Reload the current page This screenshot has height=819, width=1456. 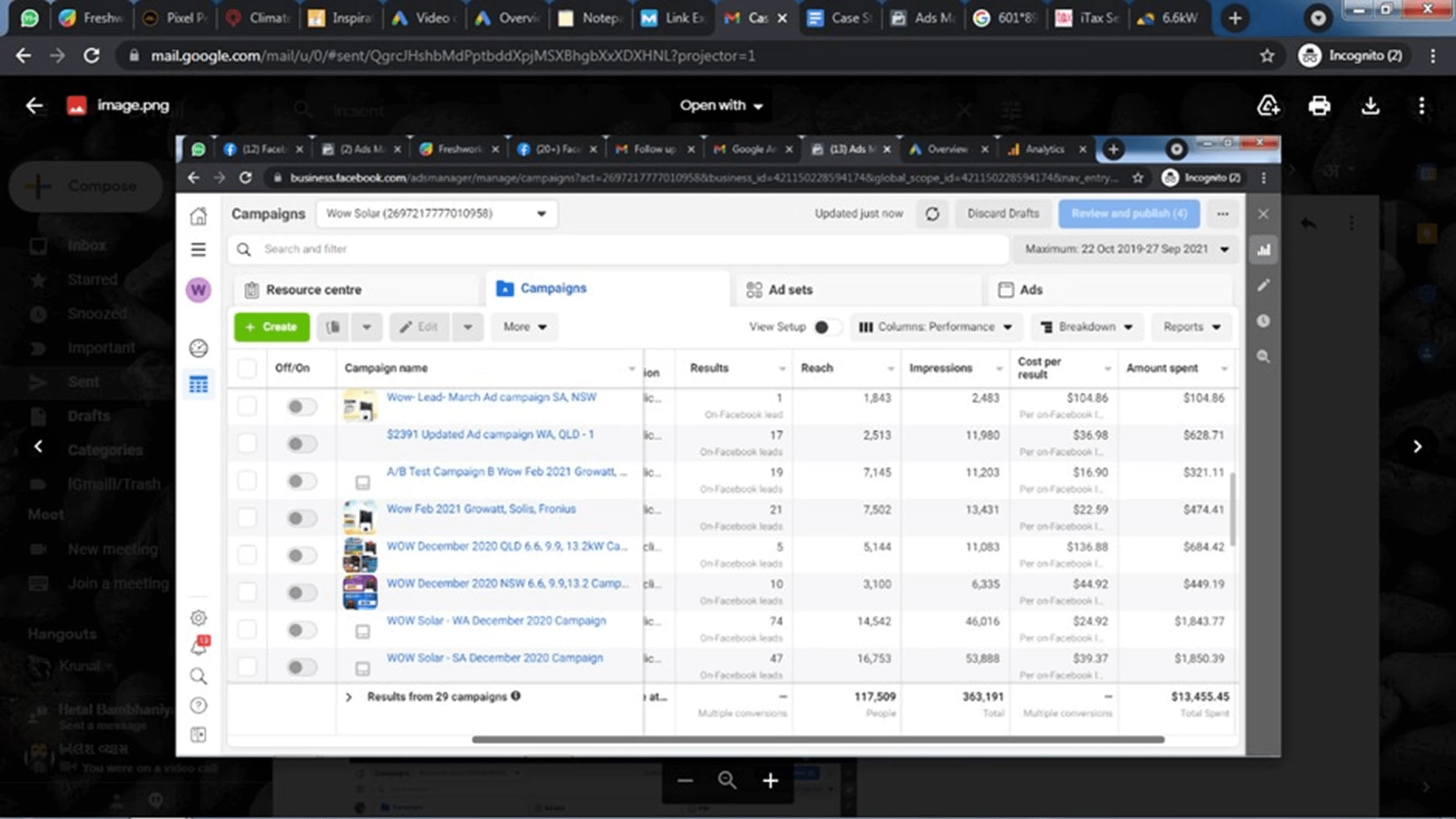91,56
